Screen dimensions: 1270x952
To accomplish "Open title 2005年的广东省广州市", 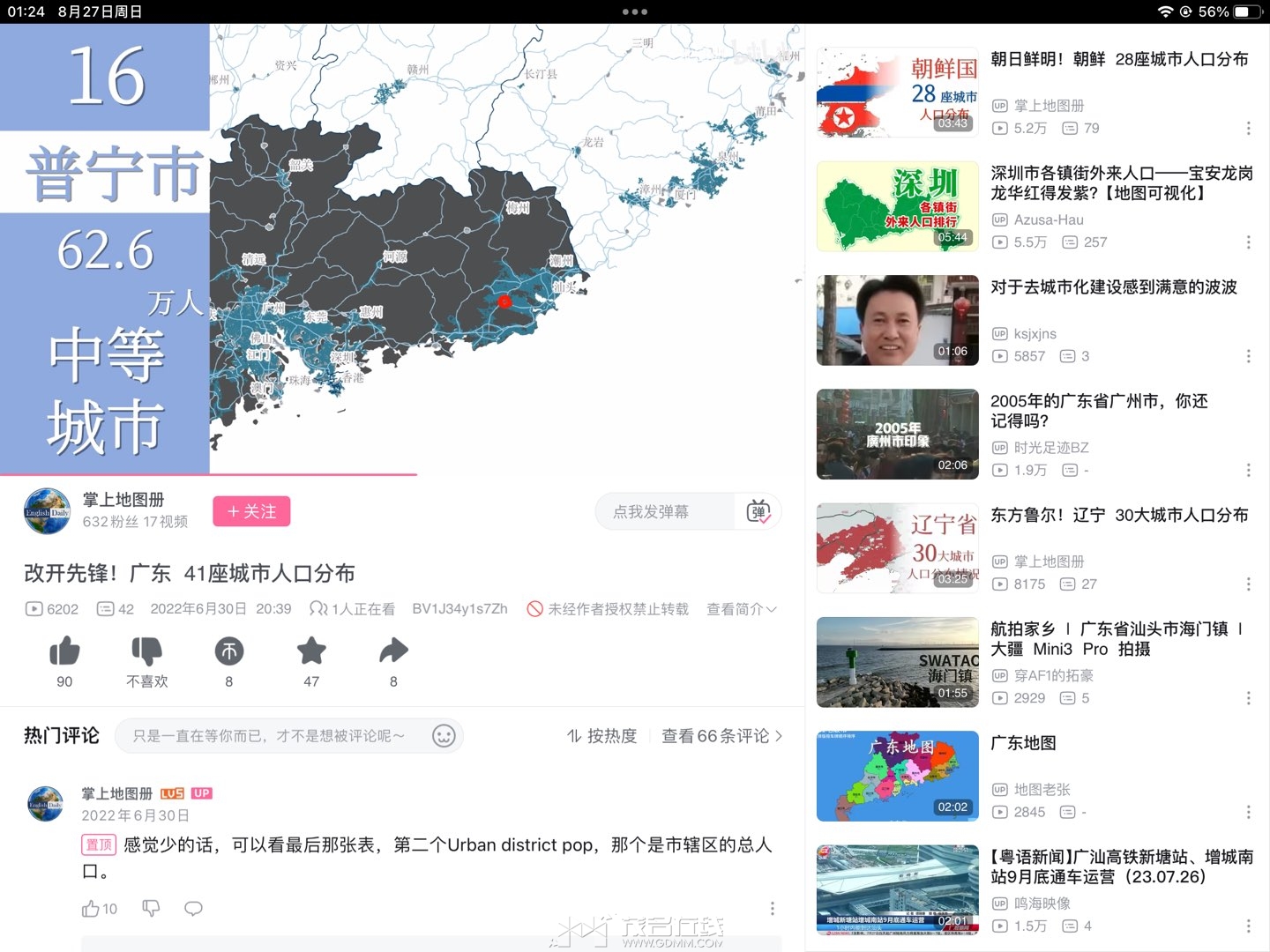I will pyautogui.click(x=1099, y=411).
